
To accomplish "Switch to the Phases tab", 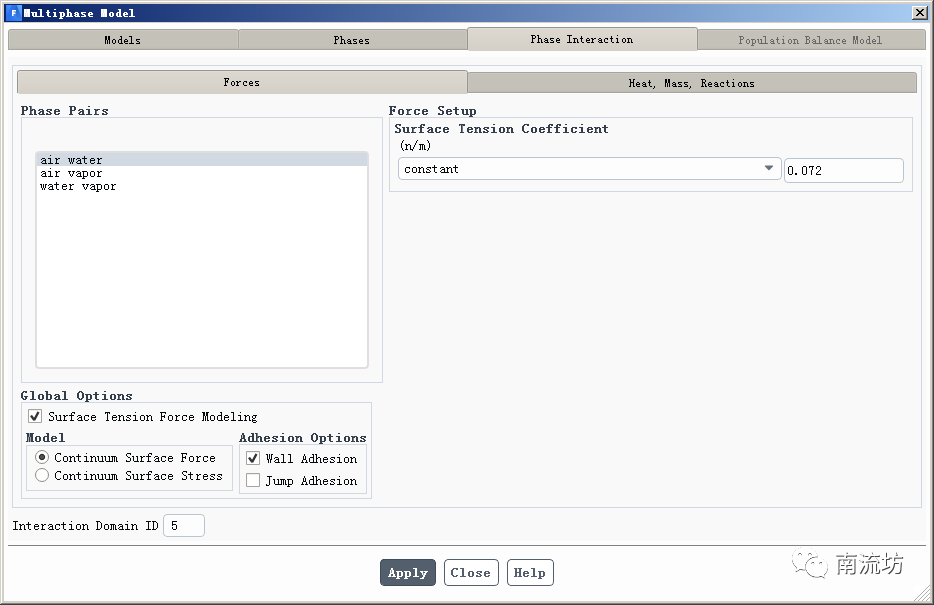I will click(351, 40).
